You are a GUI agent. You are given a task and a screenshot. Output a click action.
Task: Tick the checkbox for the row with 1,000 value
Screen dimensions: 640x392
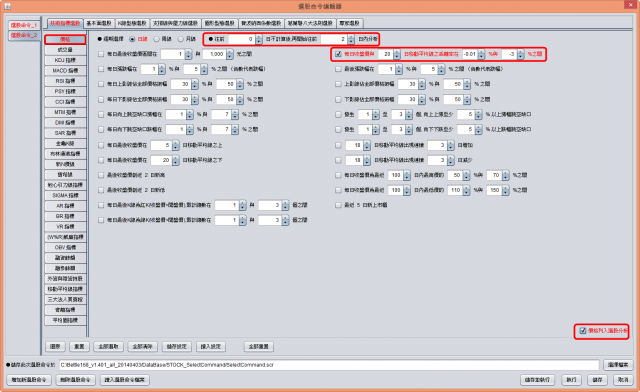click(x=101, y=54)
